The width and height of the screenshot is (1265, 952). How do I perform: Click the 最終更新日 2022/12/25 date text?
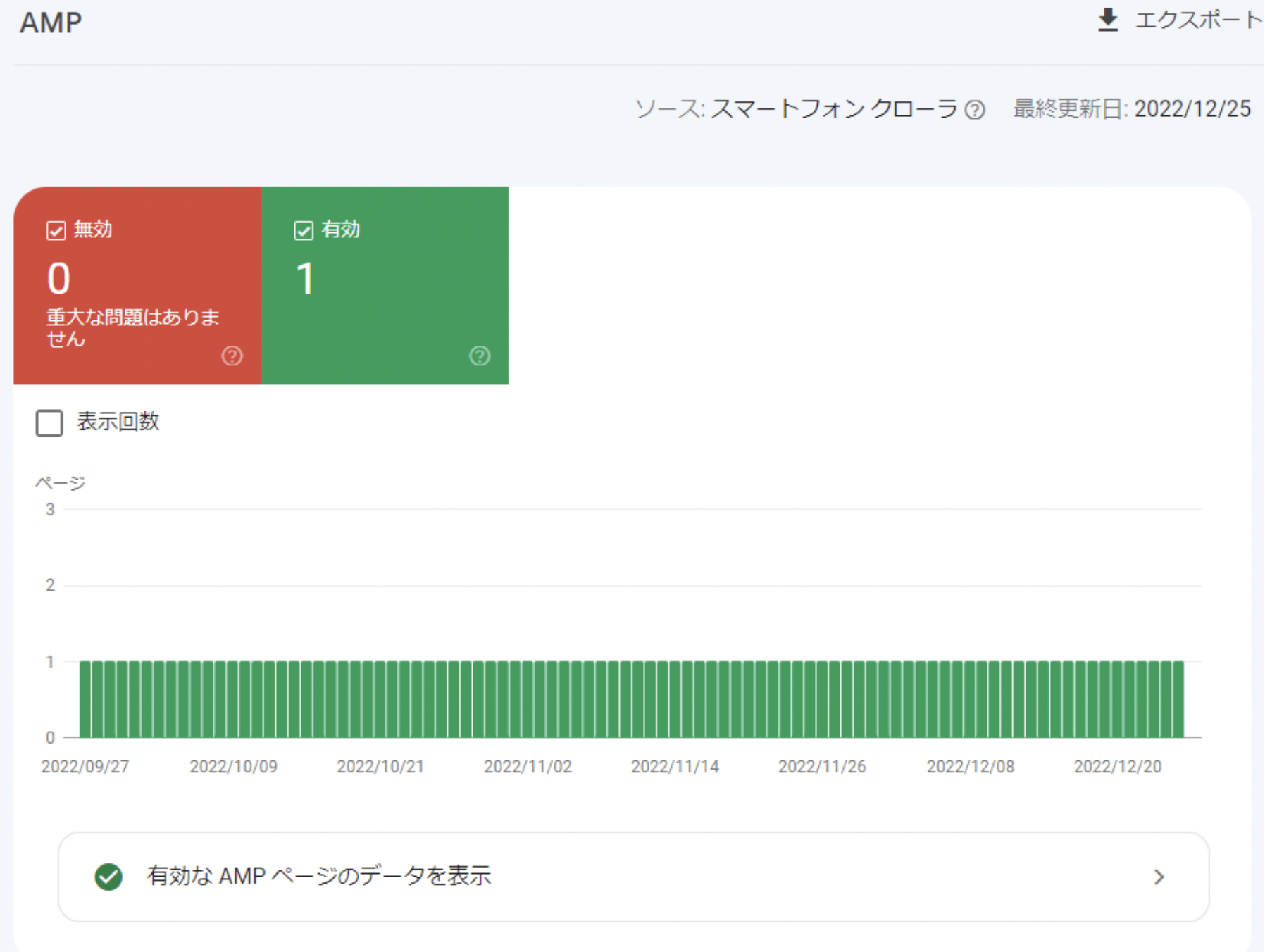click(x=1132, y=109)
